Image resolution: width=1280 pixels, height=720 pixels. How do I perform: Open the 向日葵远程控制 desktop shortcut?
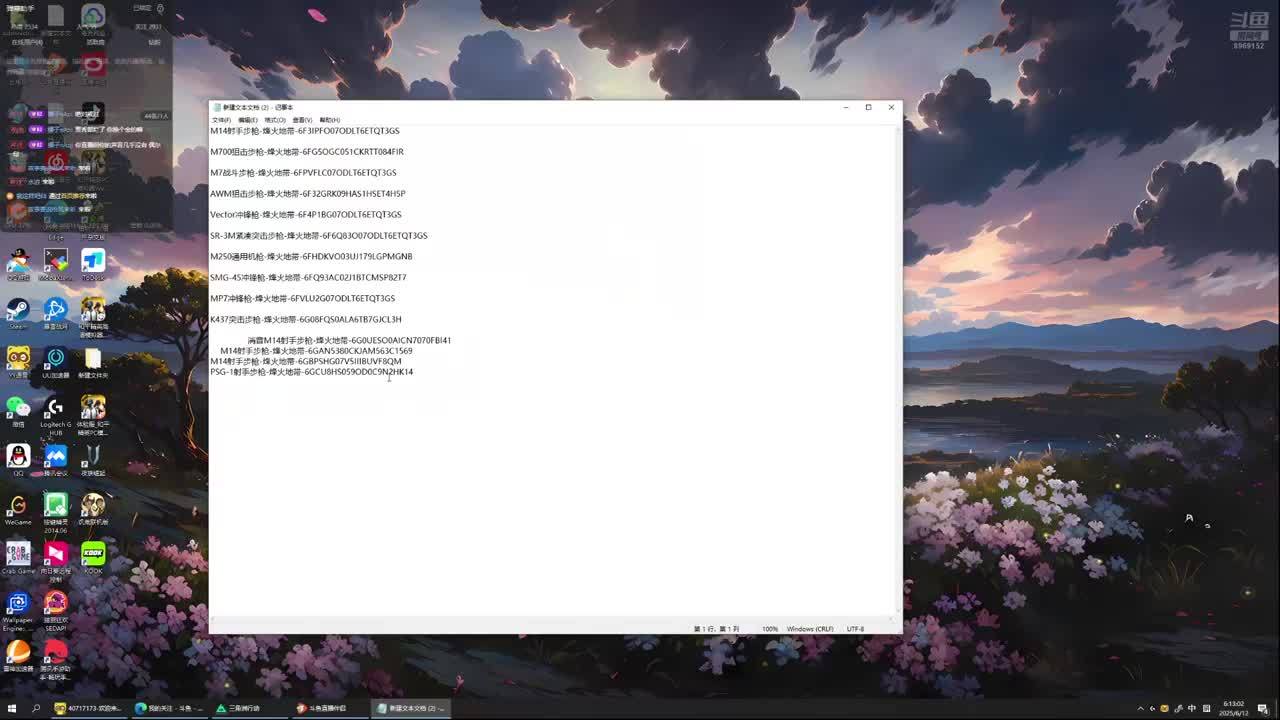56,562
